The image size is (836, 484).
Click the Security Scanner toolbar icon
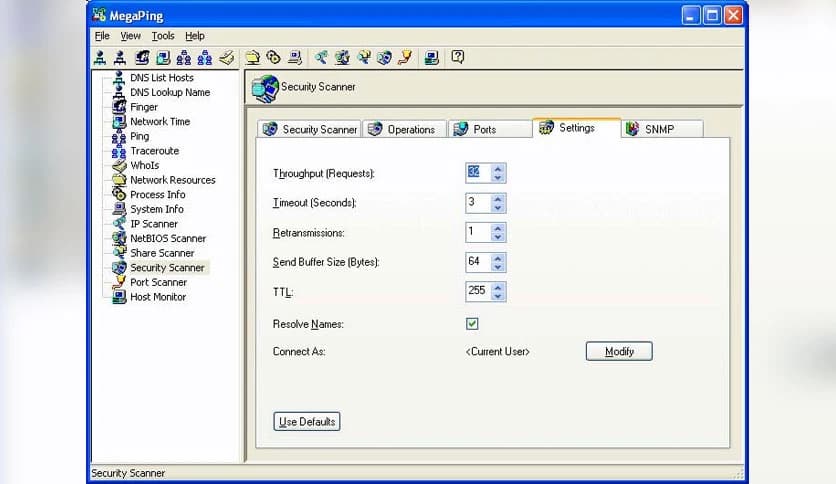click(384, 57)
